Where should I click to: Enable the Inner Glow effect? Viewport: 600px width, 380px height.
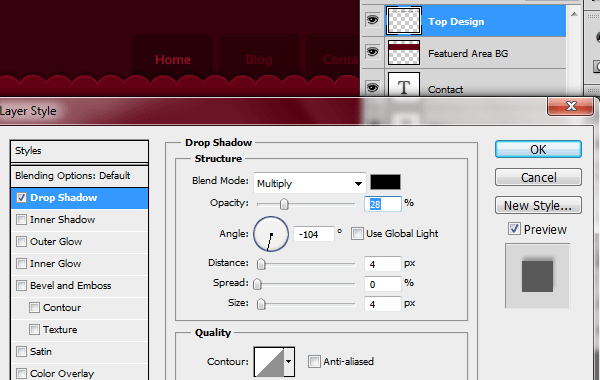[x=21, y=264]
